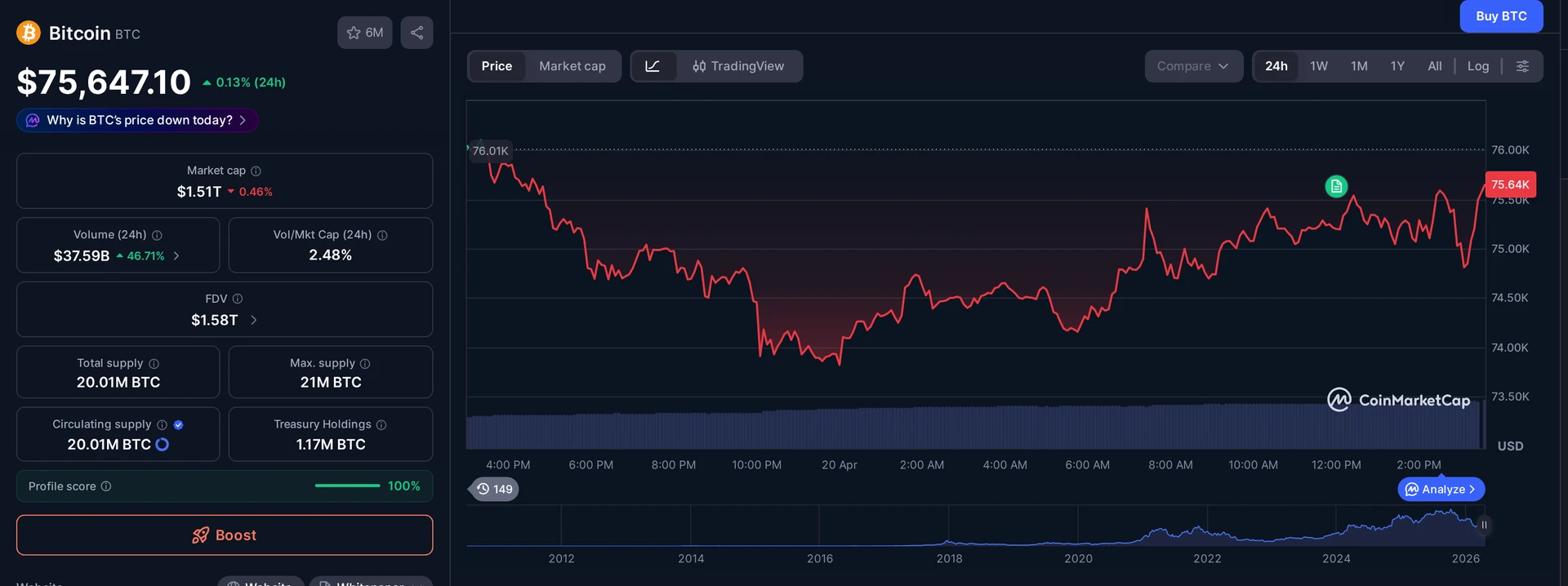Screen dimensions: 1568x586
Task: Click 2020 on the overview timeline
Action: coord(1078,558)
